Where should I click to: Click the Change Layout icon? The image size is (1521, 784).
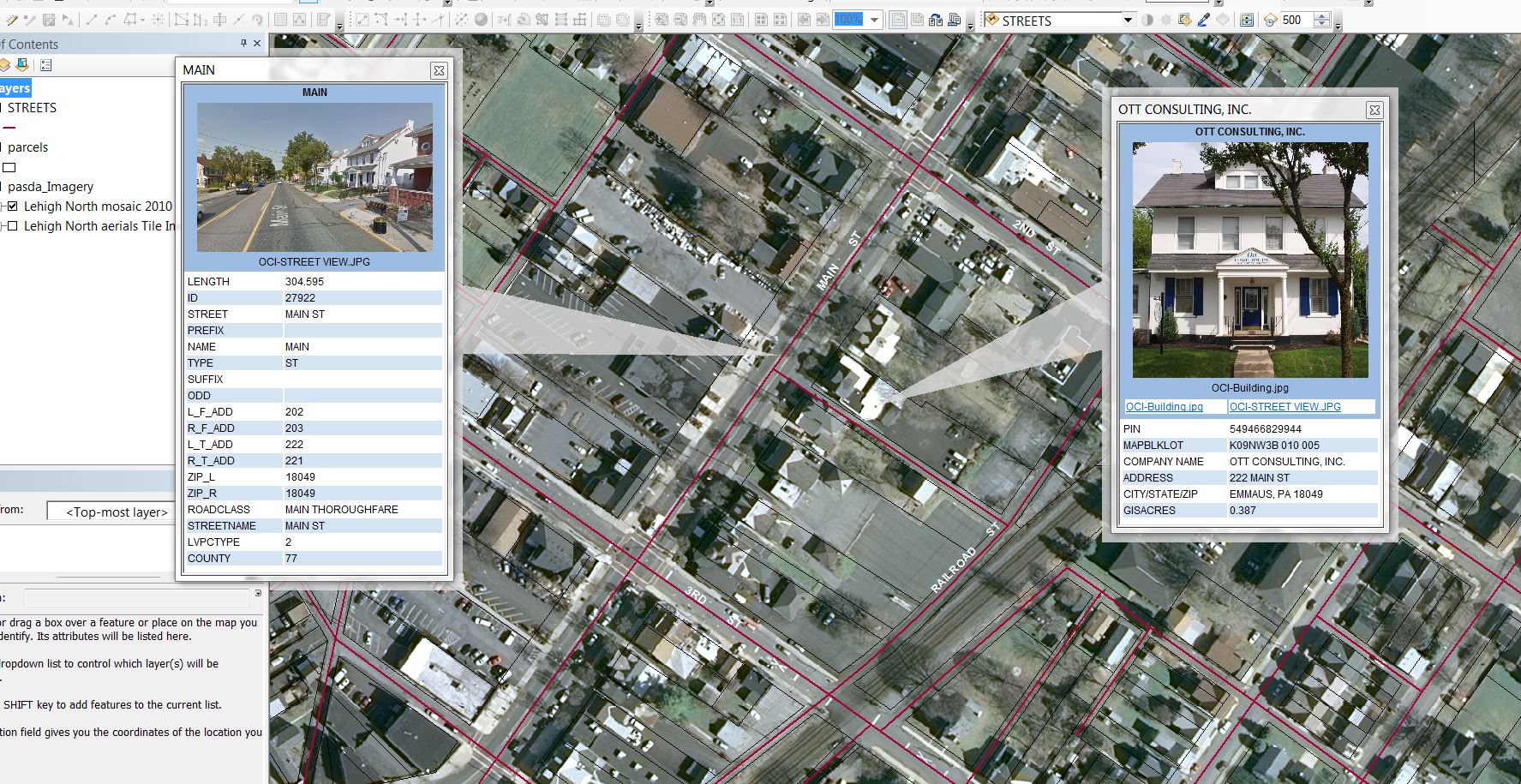click(935, 20)
